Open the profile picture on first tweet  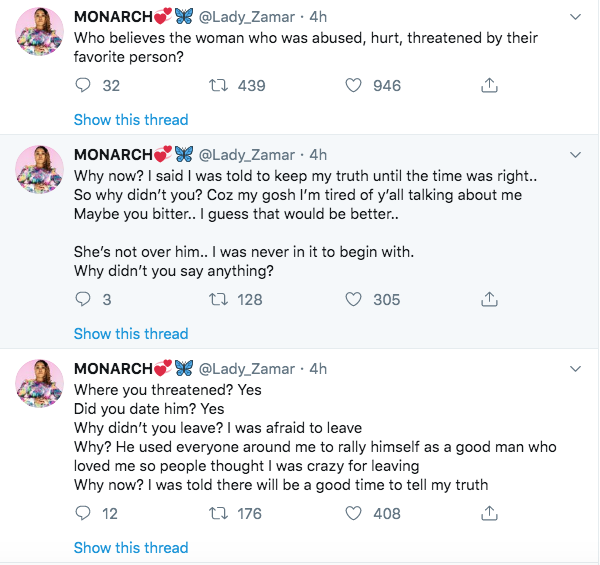pyautogui.click(x=40, y=37)
